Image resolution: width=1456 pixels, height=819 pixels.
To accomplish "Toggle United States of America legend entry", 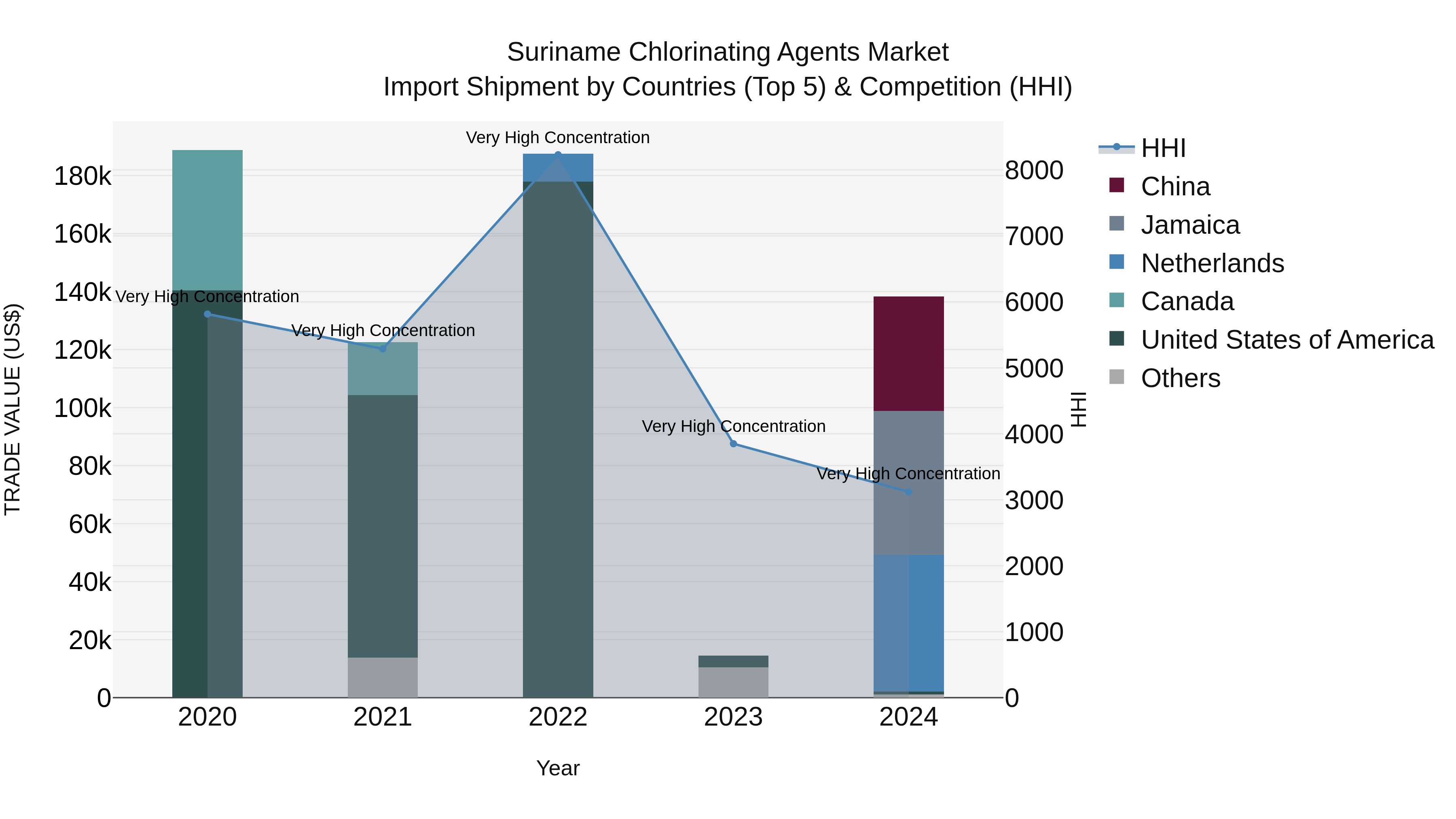I will 1272,340.
